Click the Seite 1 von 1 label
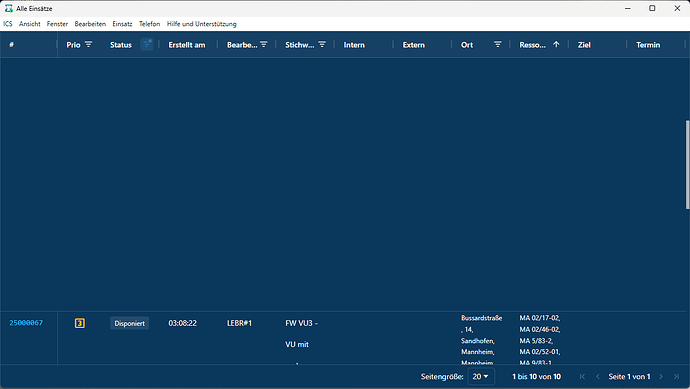Screen dimensions: 690x389 pos(629,377)
